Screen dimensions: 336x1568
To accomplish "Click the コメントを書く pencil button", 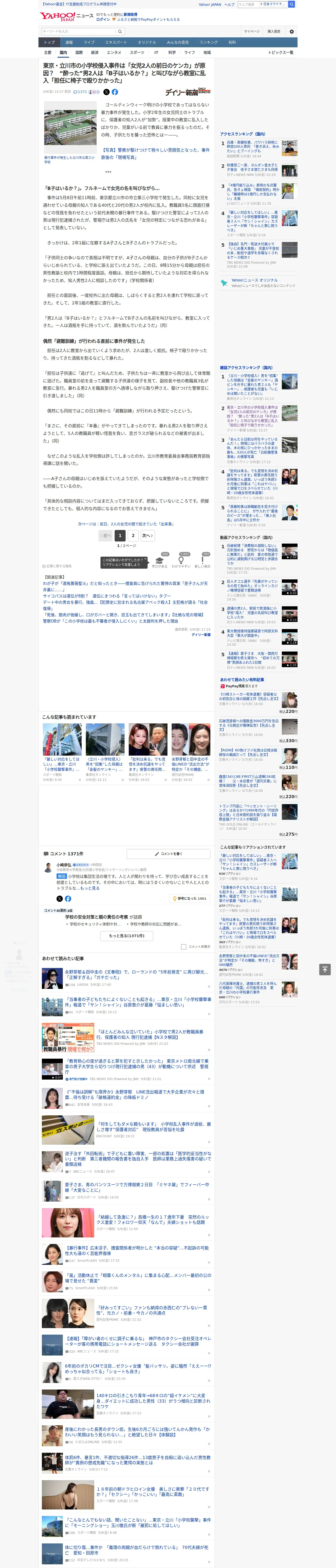I will pyautogui.click(x=168, y=854).
